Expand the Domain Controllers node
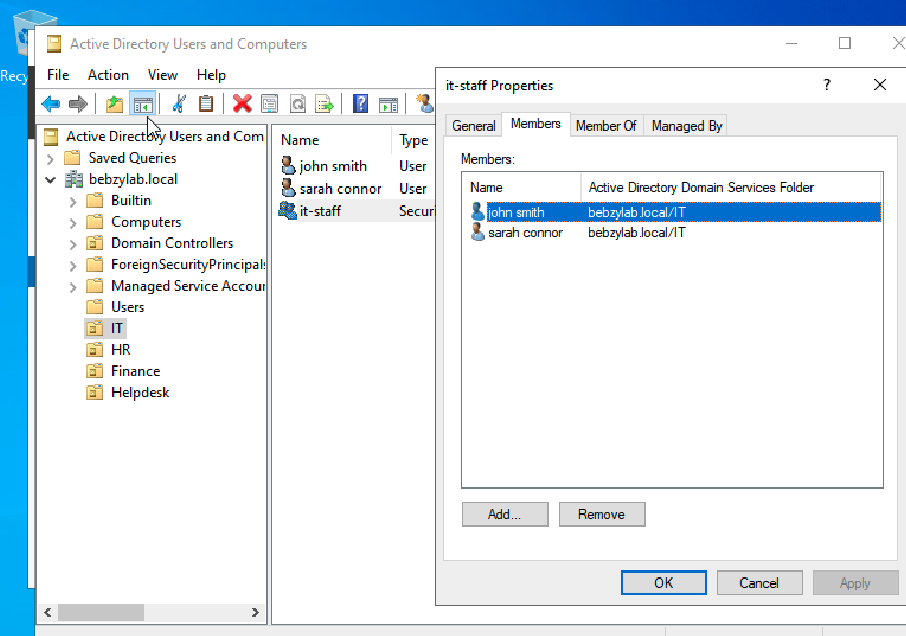906x636 pixels. pos(73,244)
